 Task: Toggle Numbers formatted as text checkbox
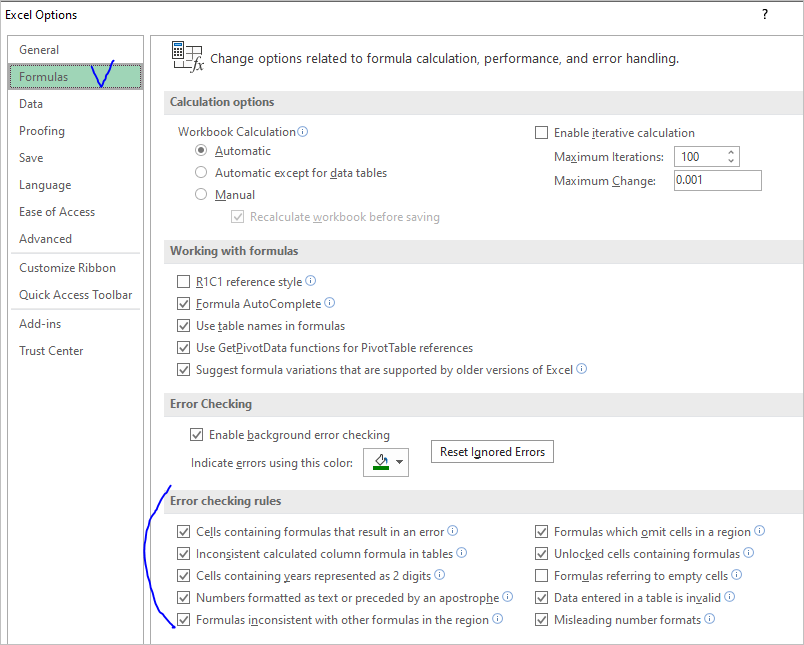point(183,598)
